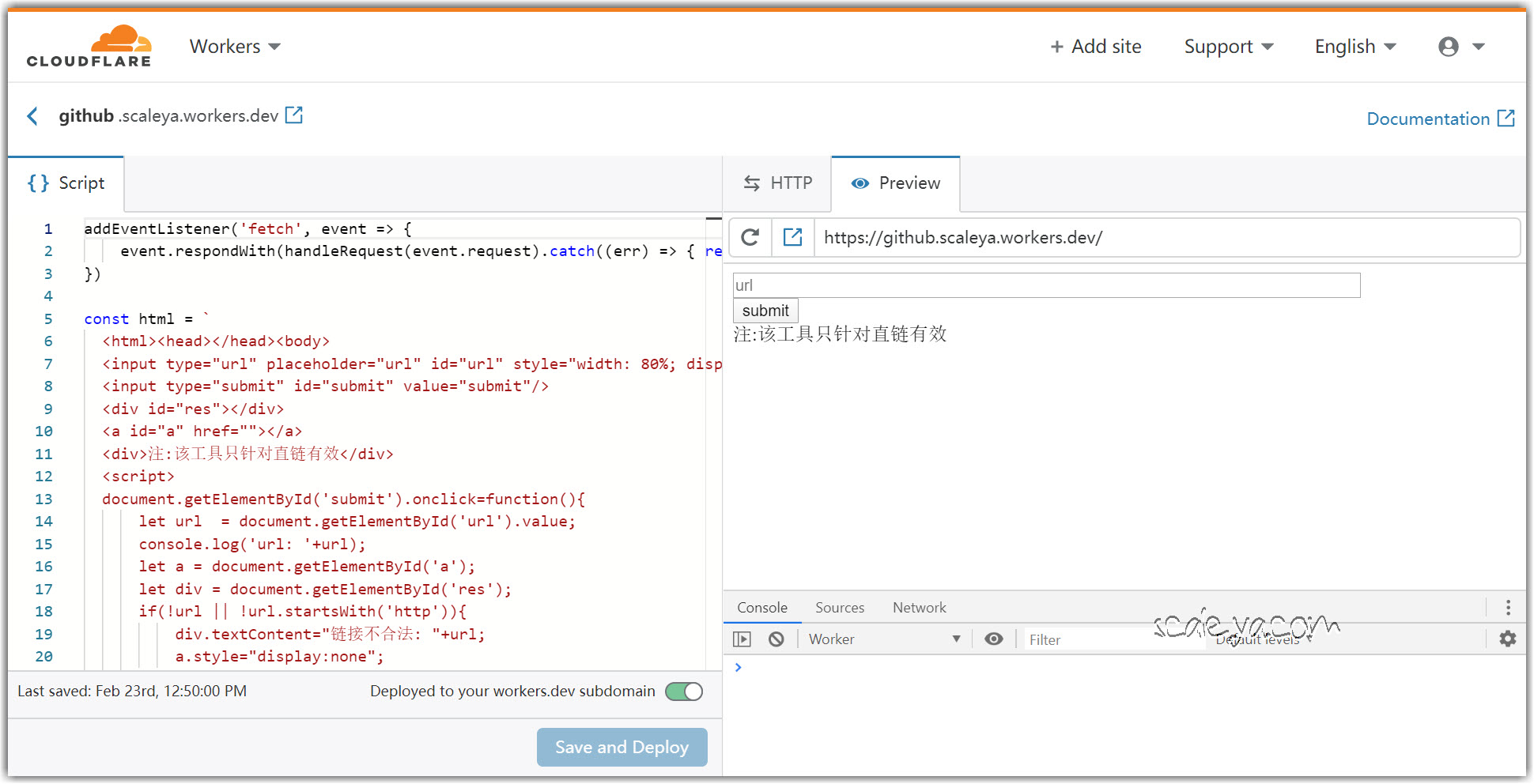Clear the console with the ban icon

point(776,639)
